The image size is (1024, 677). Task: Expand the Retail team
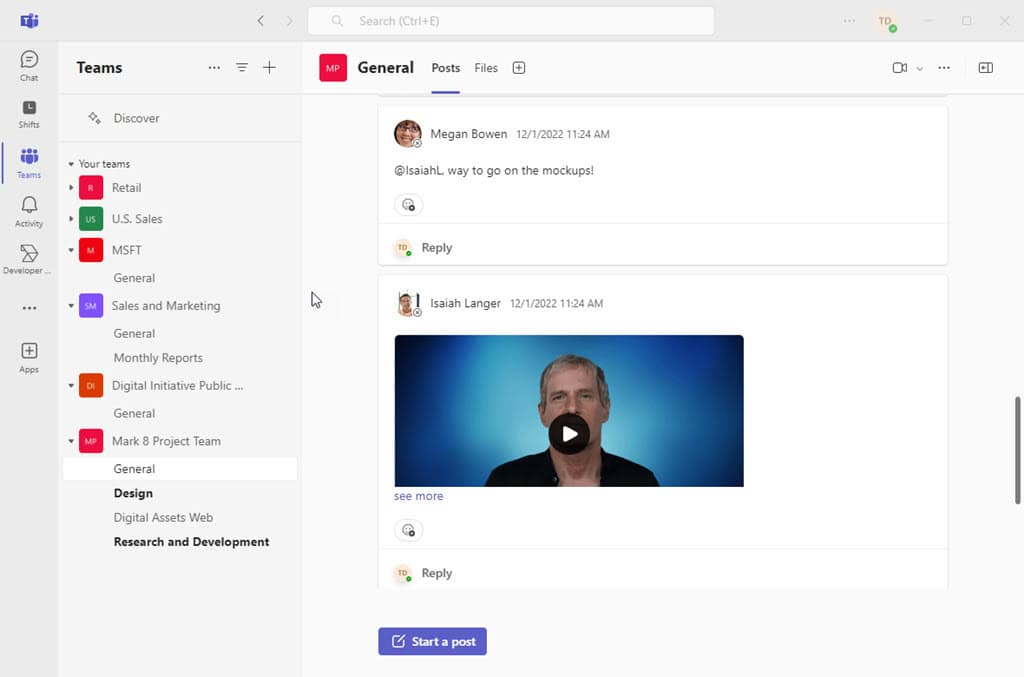pyautogui.click(x=71, y=188)
